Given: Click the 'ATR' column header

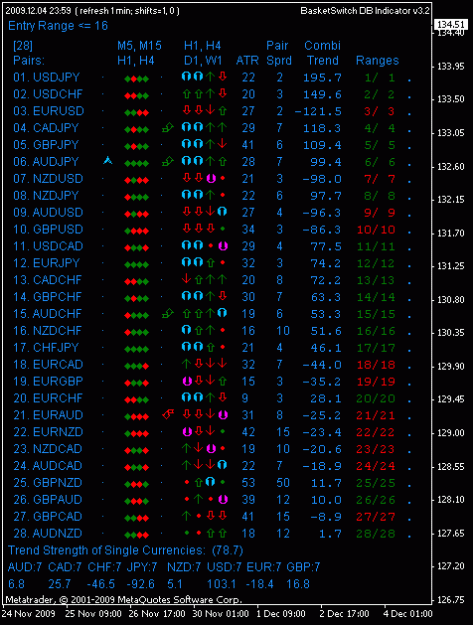Looking at the screenshot, I should (x=247, y=61).
